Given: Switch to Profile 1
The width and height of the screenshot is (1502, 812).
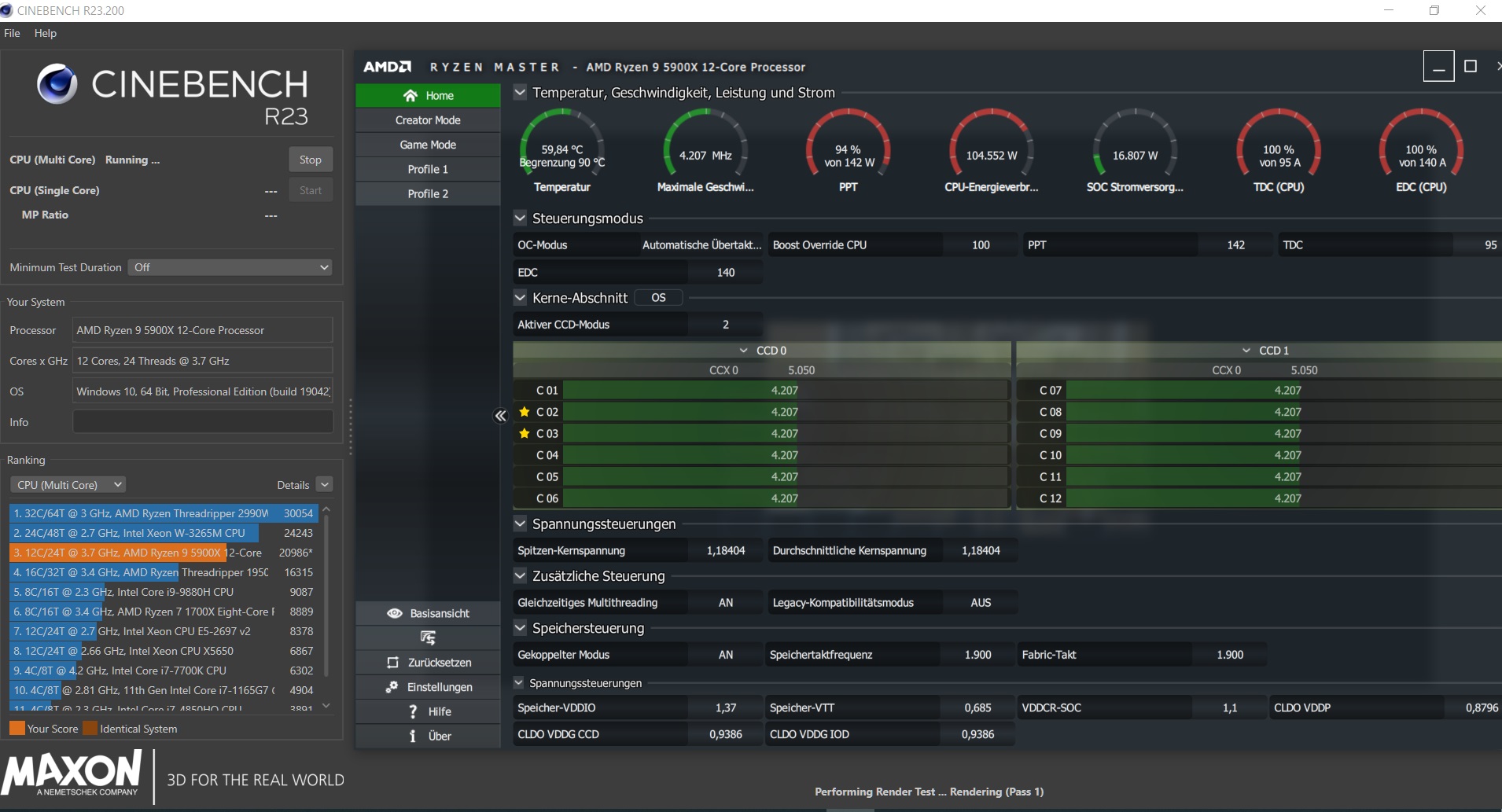Looking at the screenshot, I should (x=428, y=169).
